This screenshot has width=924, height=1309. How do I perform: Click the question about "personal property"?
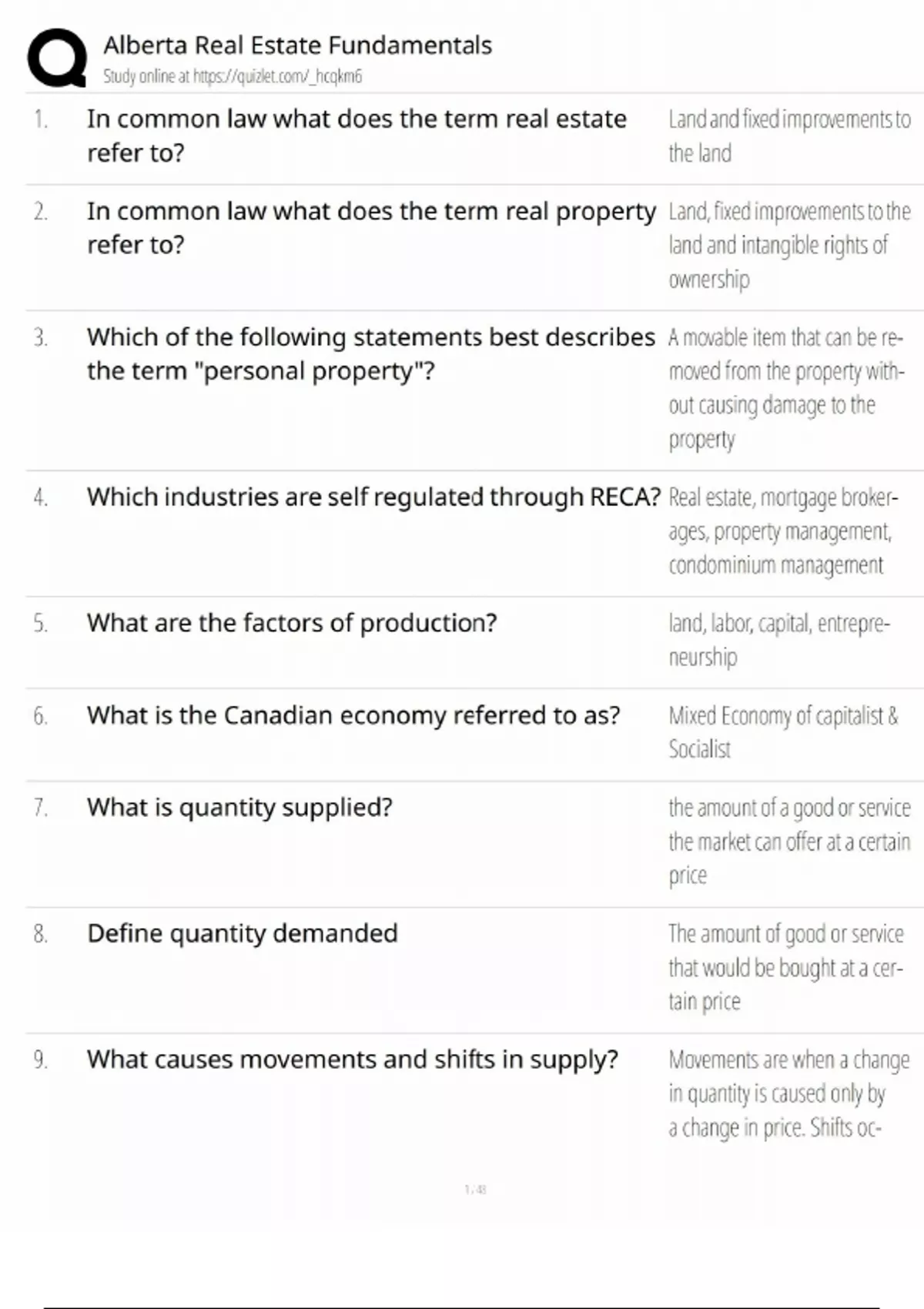pos(370,354)
